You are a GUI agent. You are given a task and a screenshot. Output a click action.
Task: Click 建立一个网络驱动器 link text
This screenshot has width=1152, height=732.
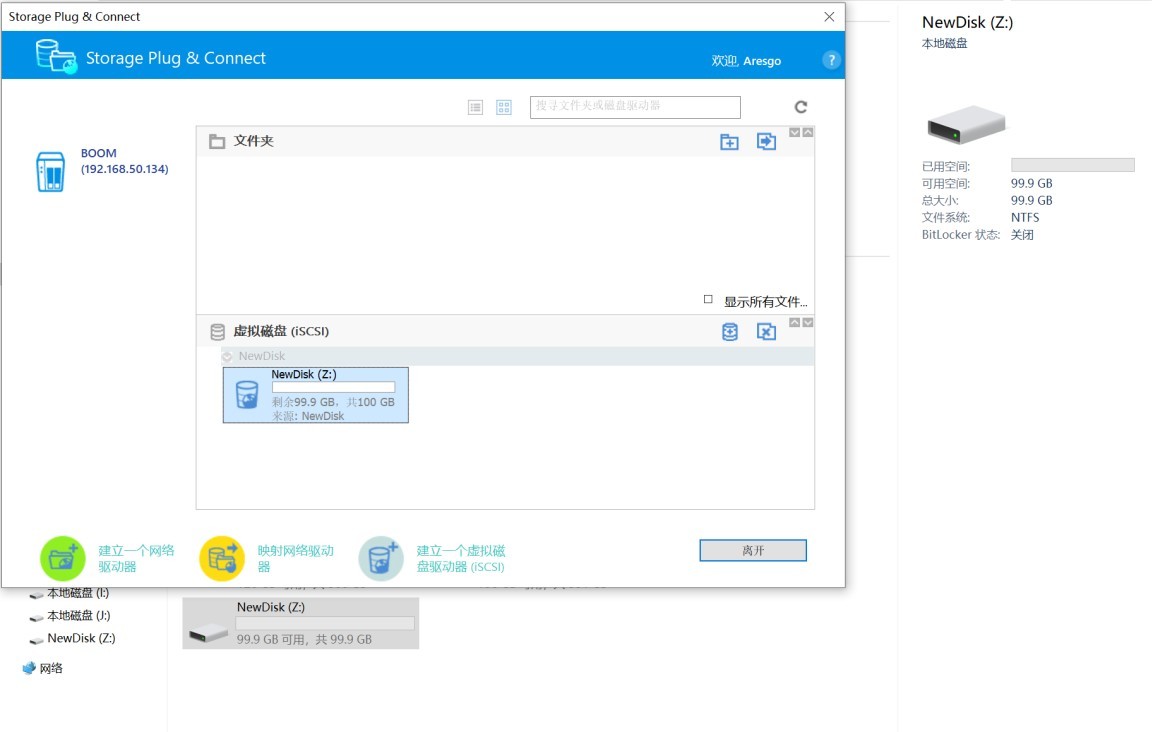137,559
